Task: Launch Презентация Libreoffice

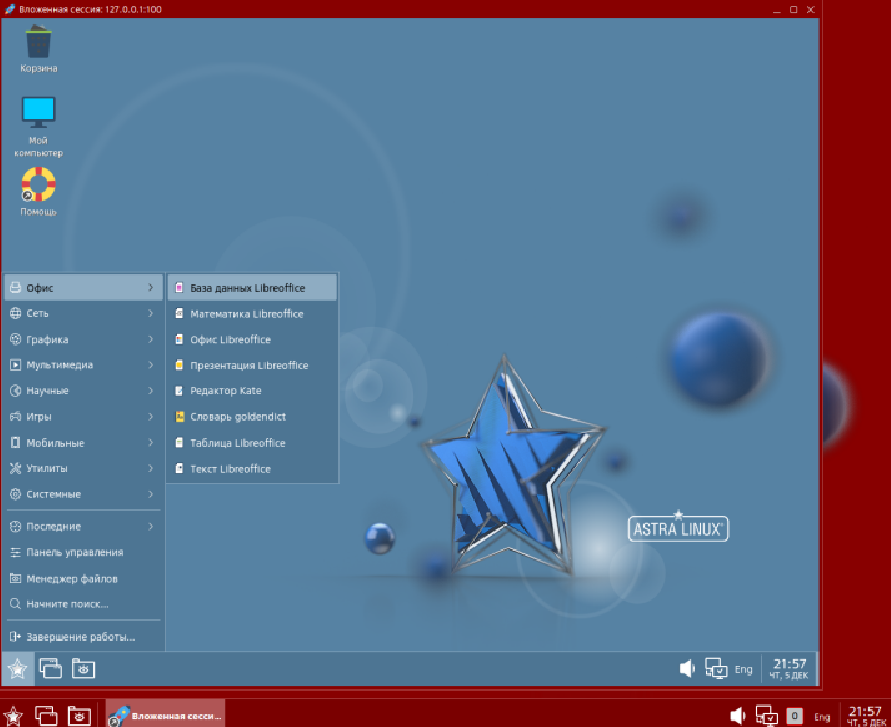Action: coord(252,365)
